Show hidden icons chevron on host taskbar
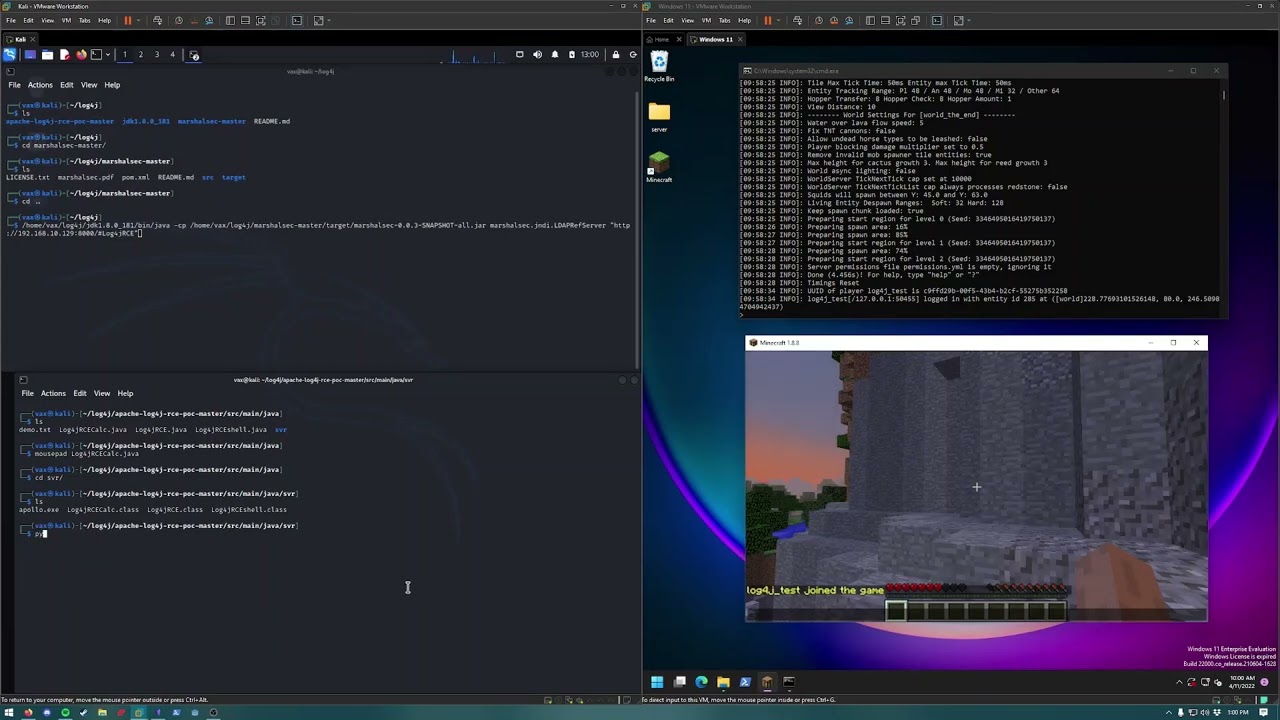This screenshot has width=1280, height=720. 1169,713
